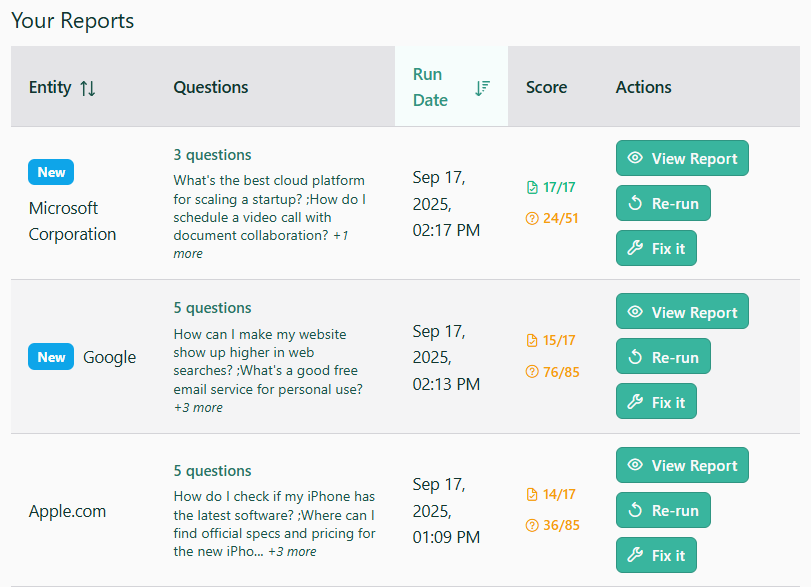Expand '+3 more' in Apple.com questions

click(292, 552)
